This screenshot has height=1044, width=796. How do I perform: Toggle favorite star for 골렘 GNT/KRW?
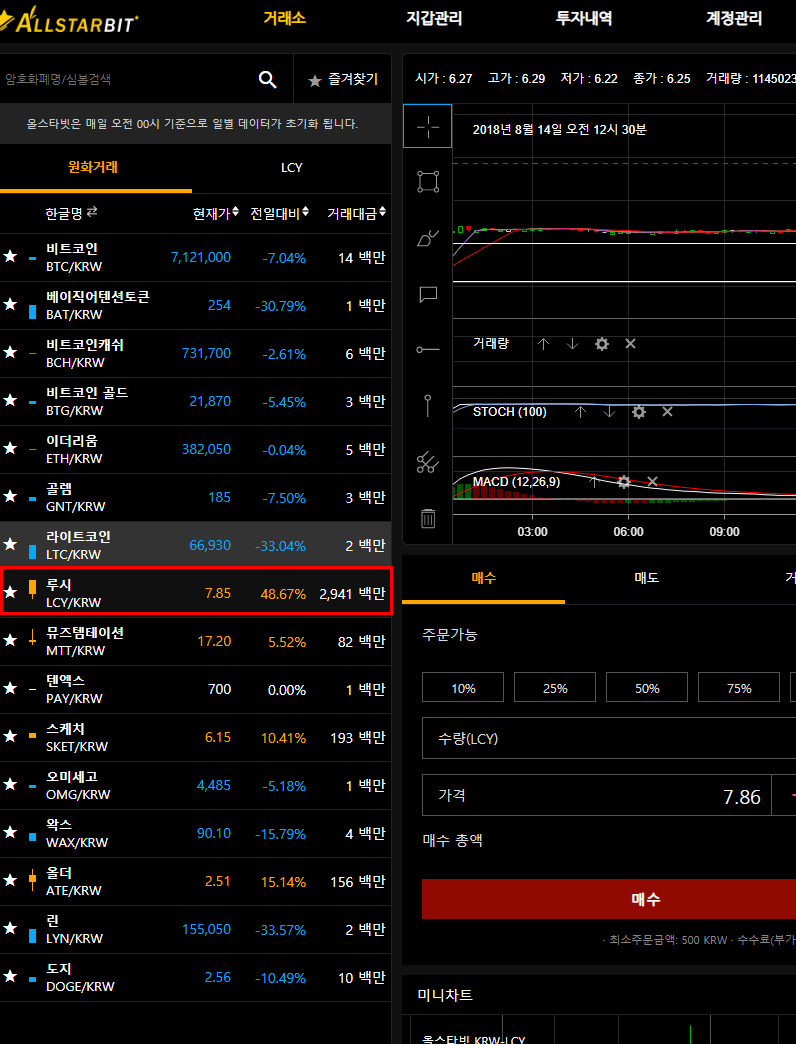coord(10,496)
